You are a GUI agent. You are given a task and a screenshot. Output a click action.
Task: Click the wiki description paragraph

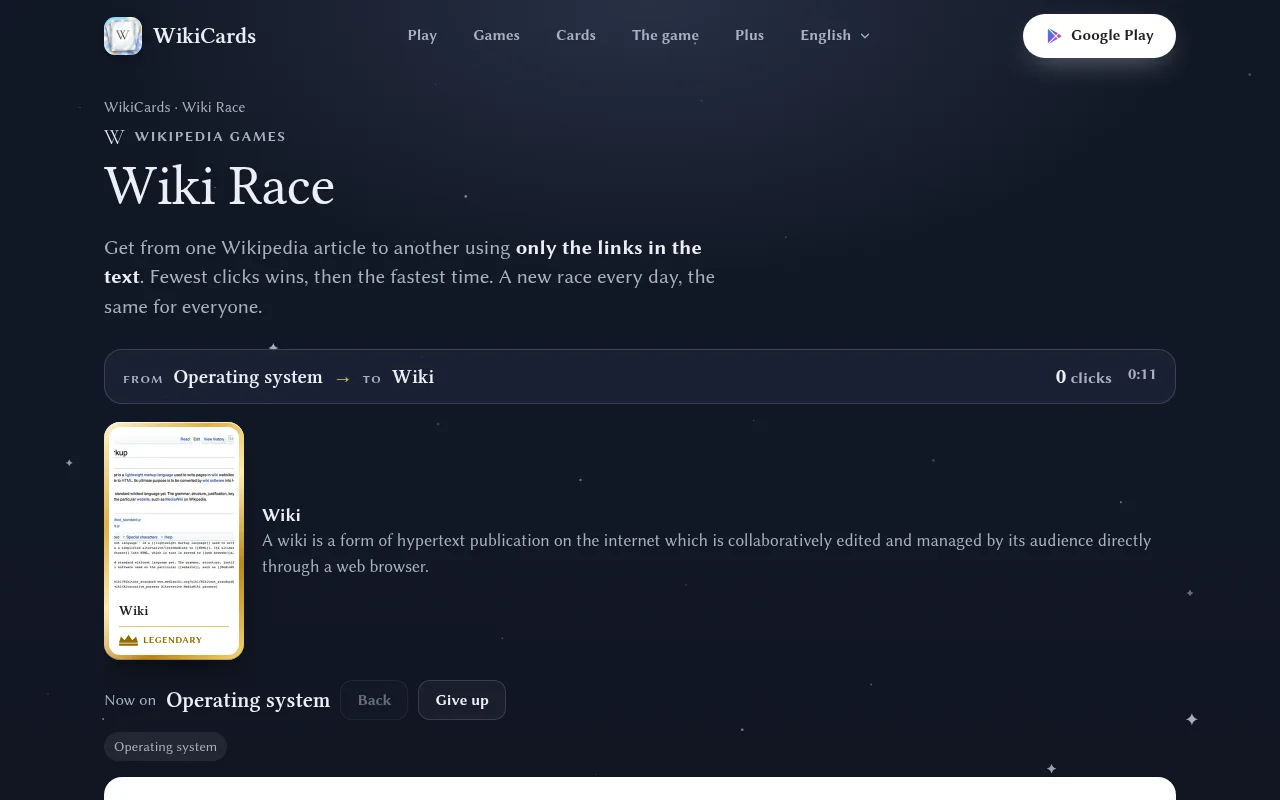pyautogui.click(x=706, y=553)
